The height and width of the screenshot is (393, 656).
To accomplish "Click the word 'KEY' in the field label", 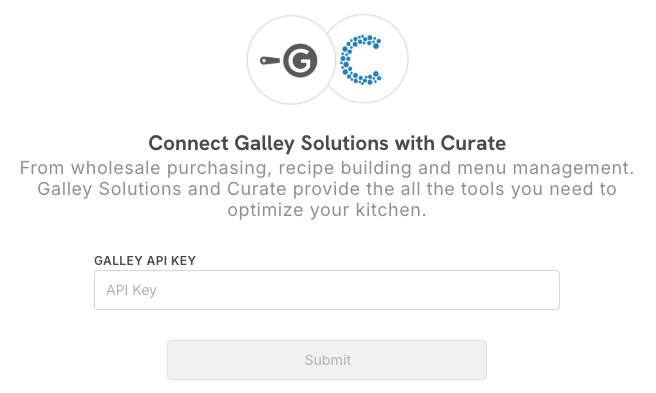I will (183, 261).
